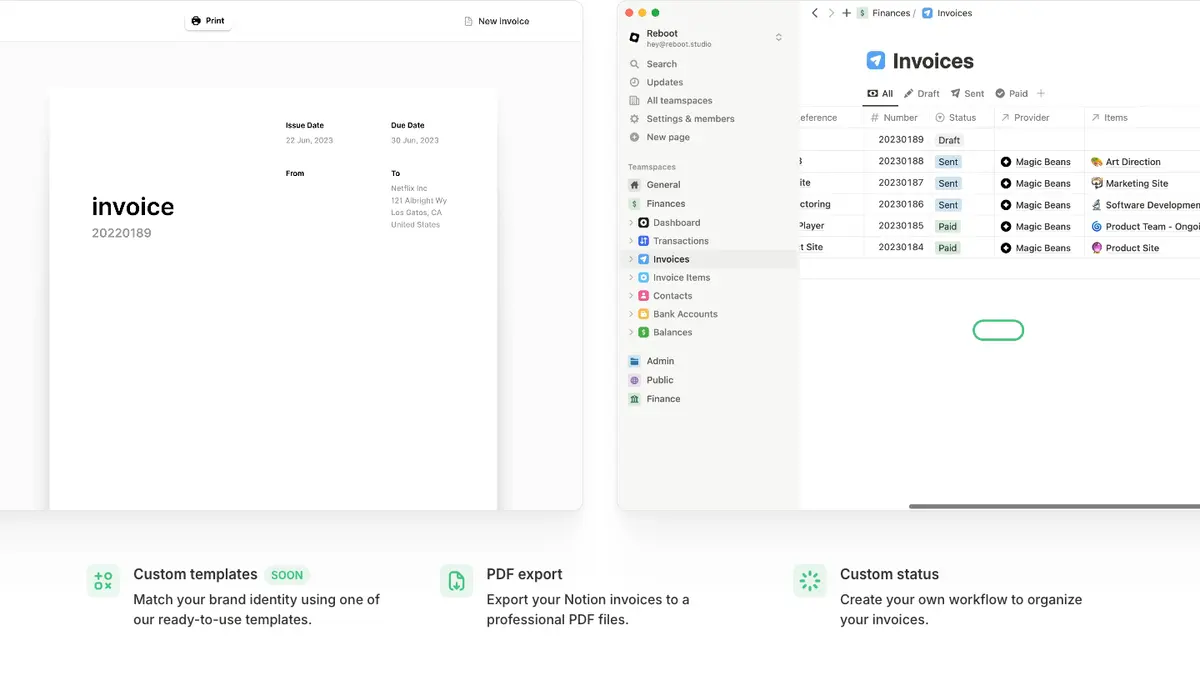The width and height of the screenshot is (1200, 696).
Task: Switch to the Sent view tab
Action: tap(967, 94)
